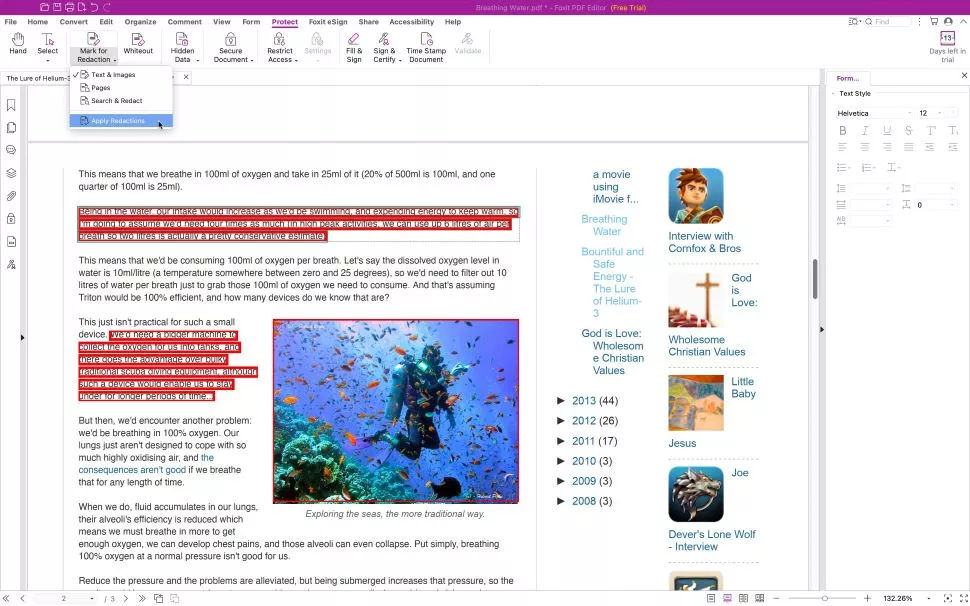Open Dever's Lone Wolf - Interview link
This screenshot has height=606, width=970.
pos(712,540)
